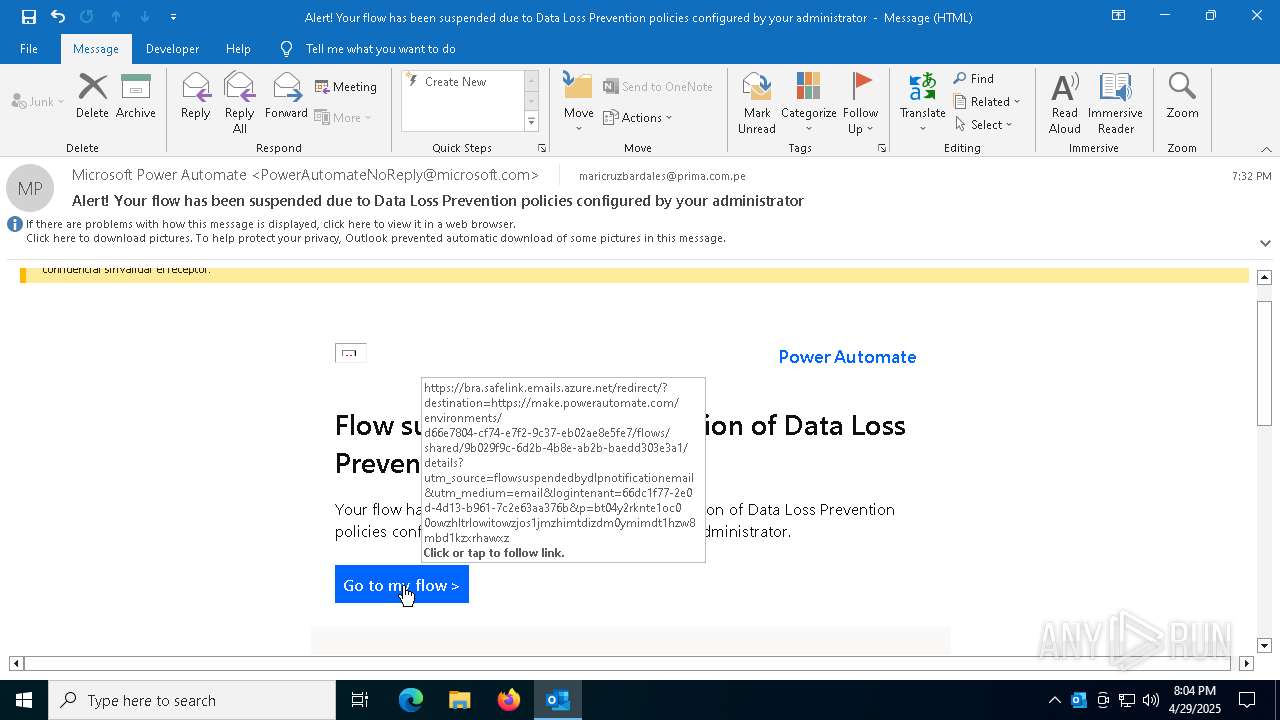This screenshot has height=720, width=1280.
Task: Save the message using the floppy icon
Action: coord(28,16)
